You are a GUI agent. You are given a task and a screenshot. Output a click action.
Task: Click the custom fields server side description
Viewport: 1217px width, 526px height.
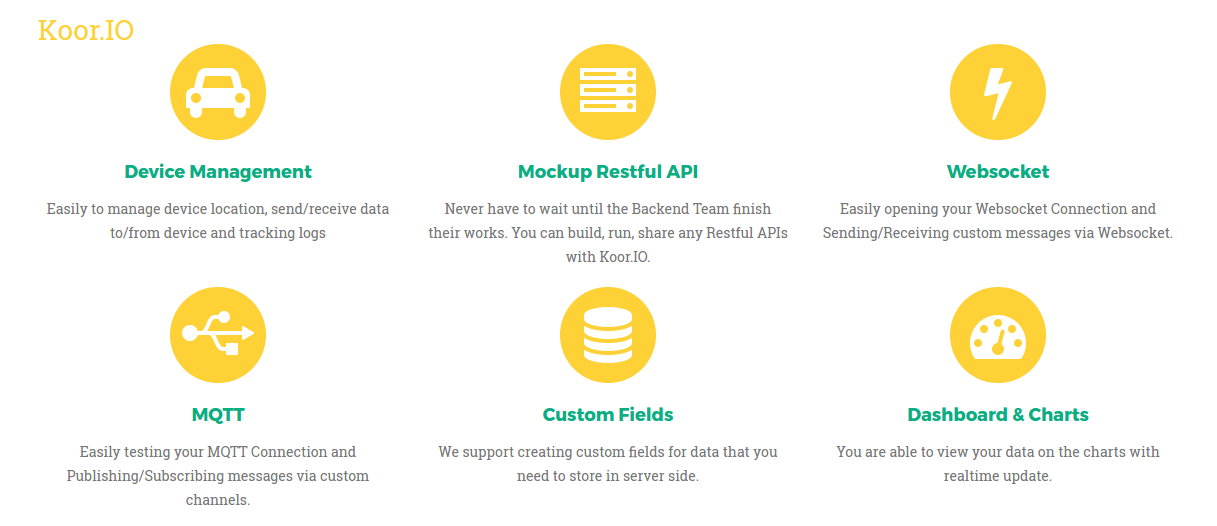click(x=608, y=464)
